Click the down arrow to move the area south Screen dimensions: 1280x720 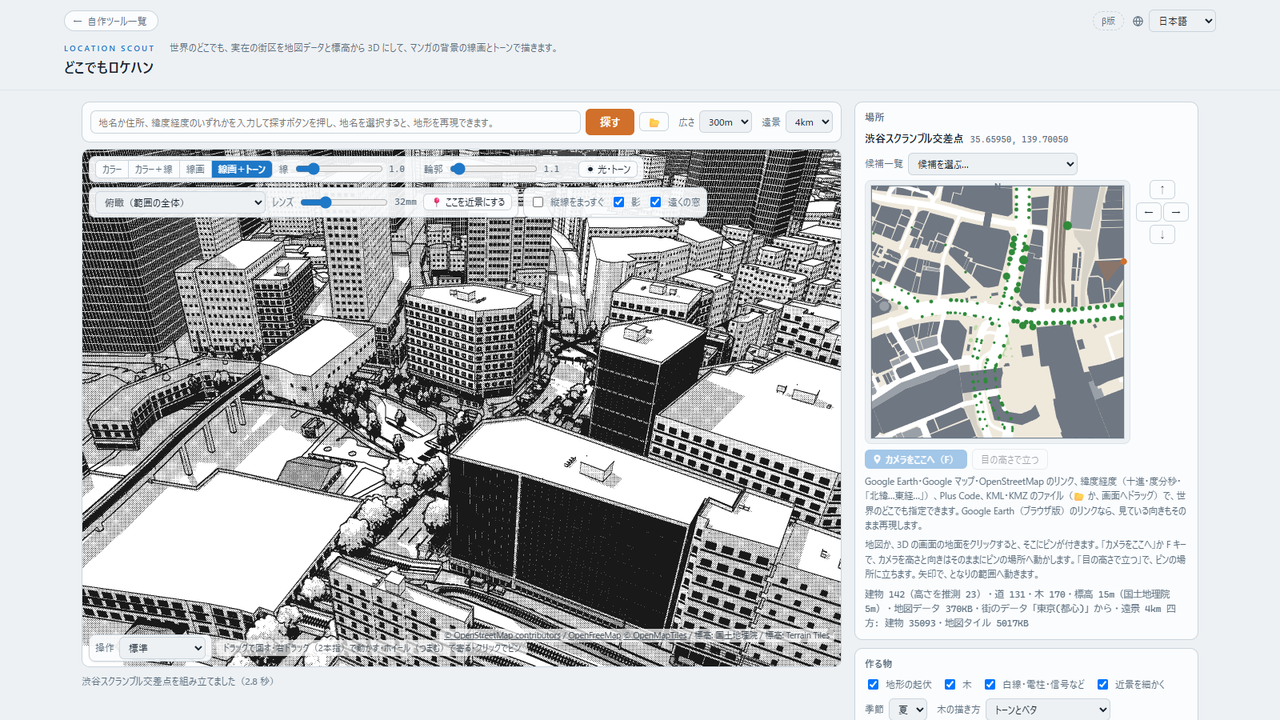(x=1162, y=235)
